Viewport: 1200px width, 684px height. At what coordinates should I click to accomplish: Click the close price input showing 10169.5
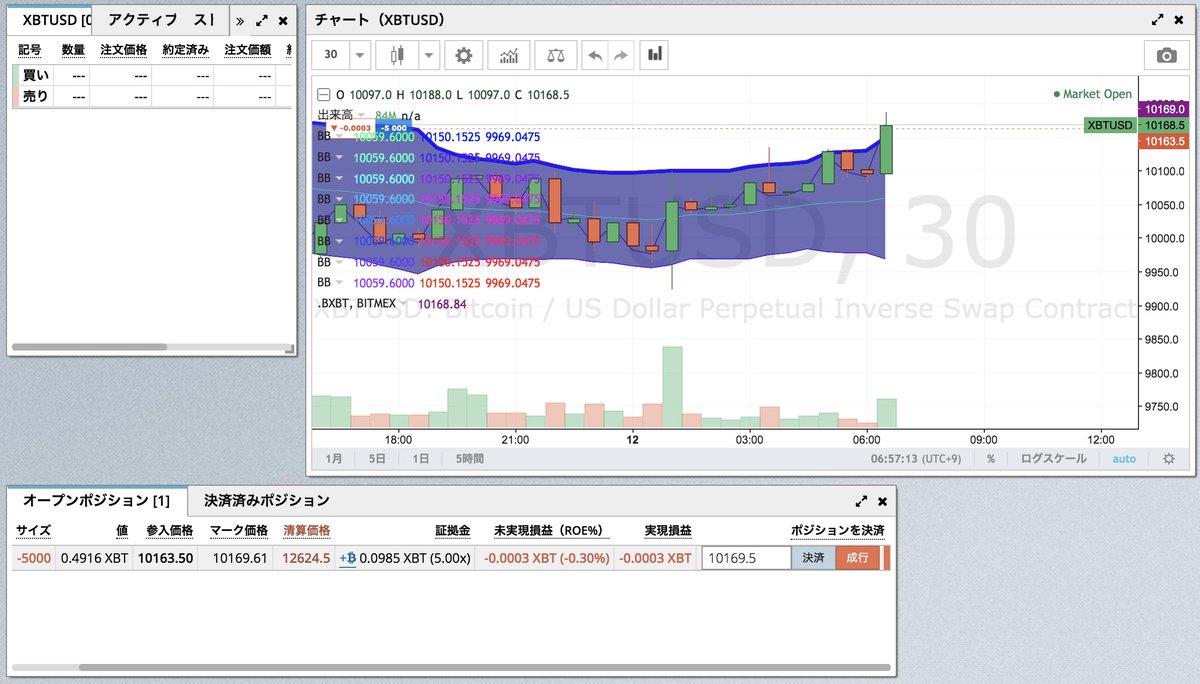745,558
